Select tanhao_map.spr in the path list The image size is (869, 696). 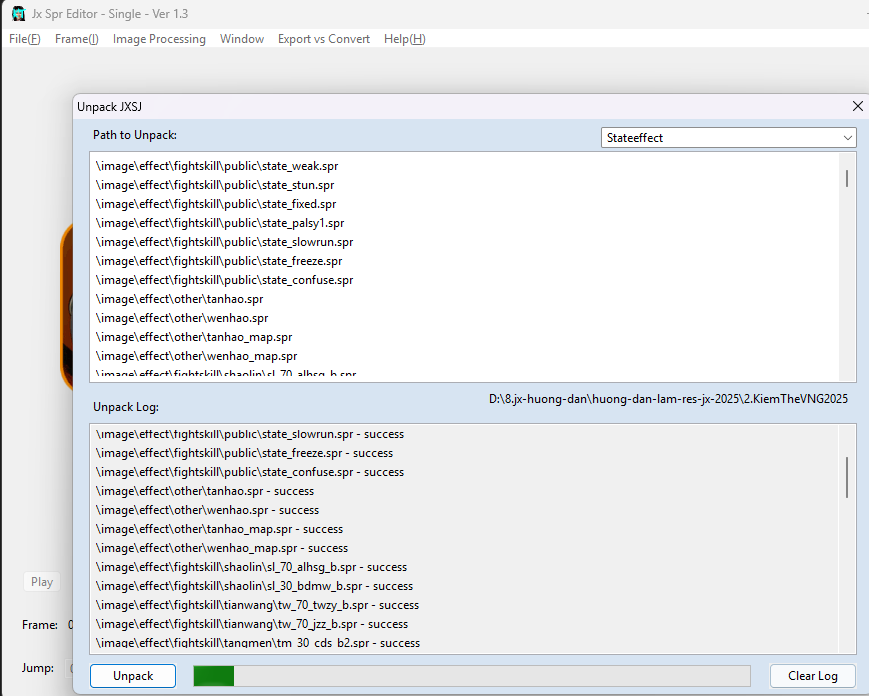coord(194,337)
